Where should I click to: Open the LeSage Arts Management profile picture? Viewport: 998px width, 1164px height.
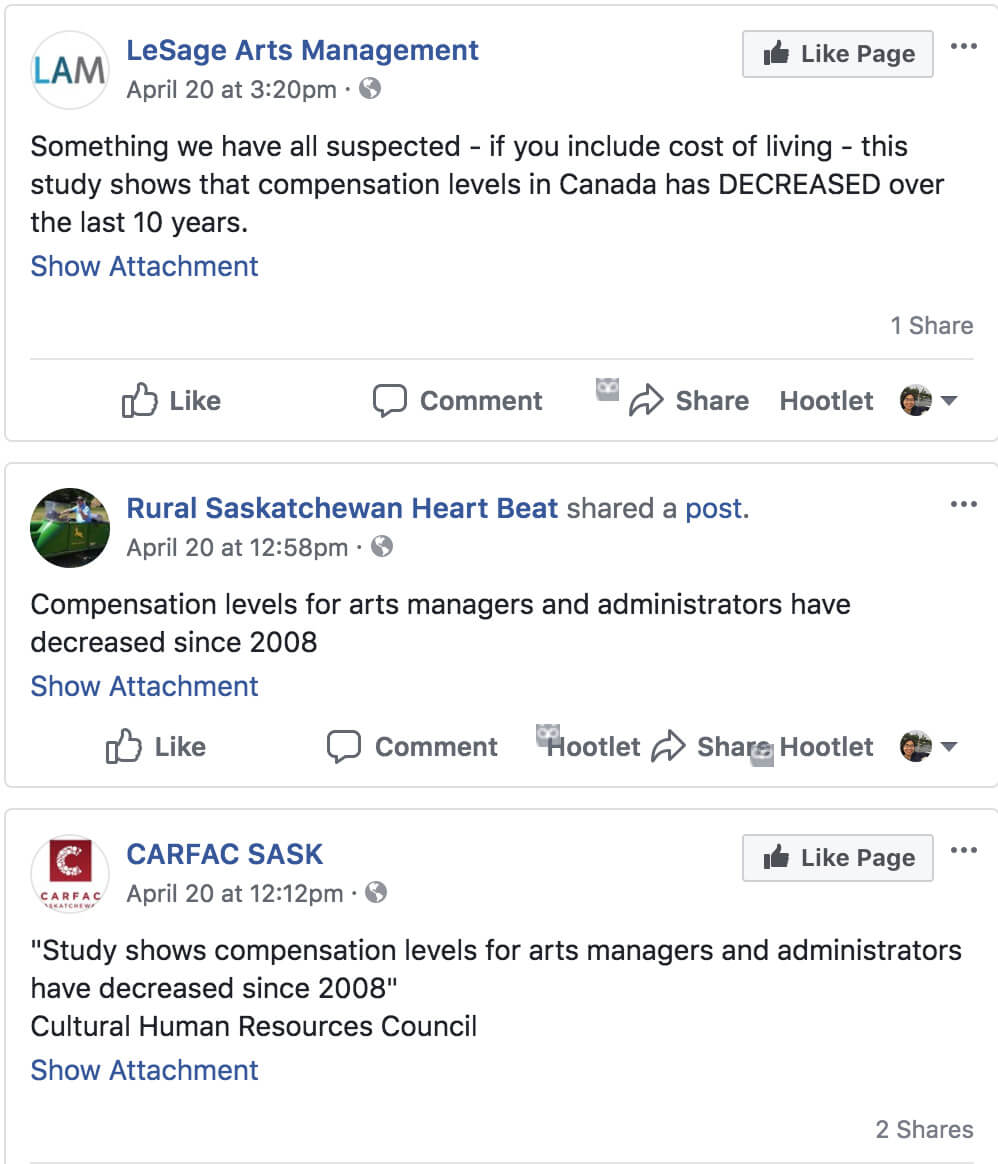(x=69, y=69)
